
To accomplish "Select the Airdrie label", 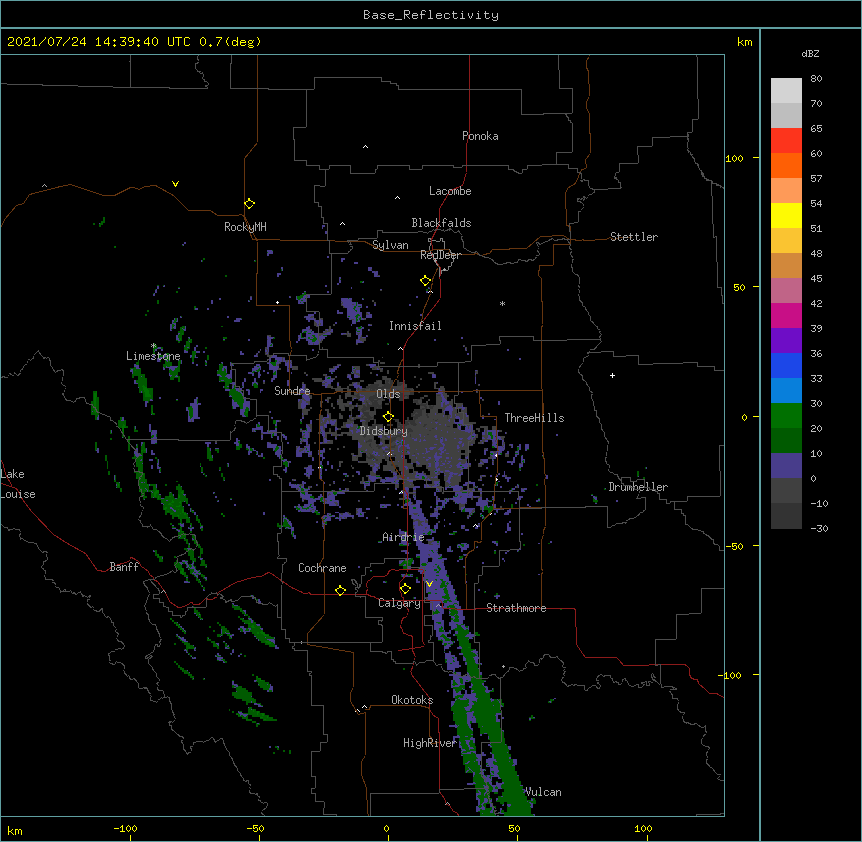I will (x=403, y=537).
